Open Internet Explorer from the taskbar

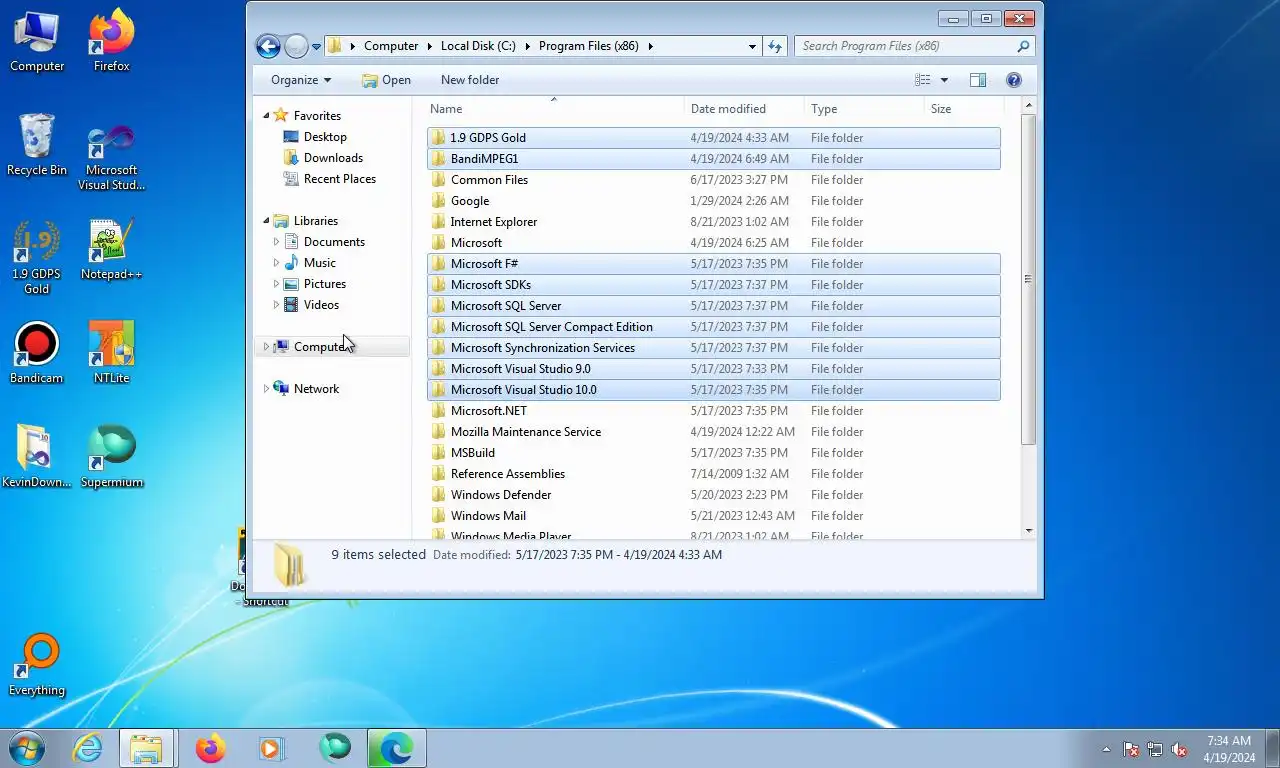(88, 748)
